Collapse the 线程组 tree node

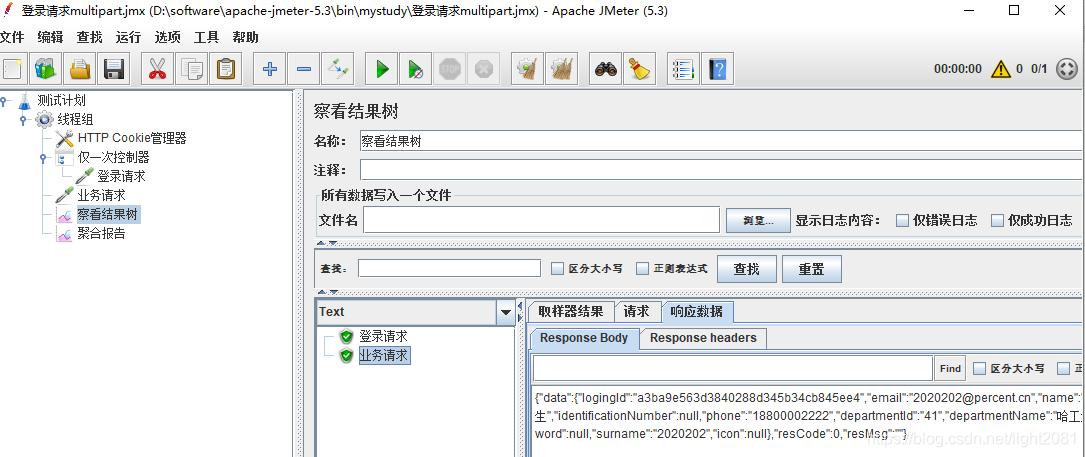click(23, 120)
